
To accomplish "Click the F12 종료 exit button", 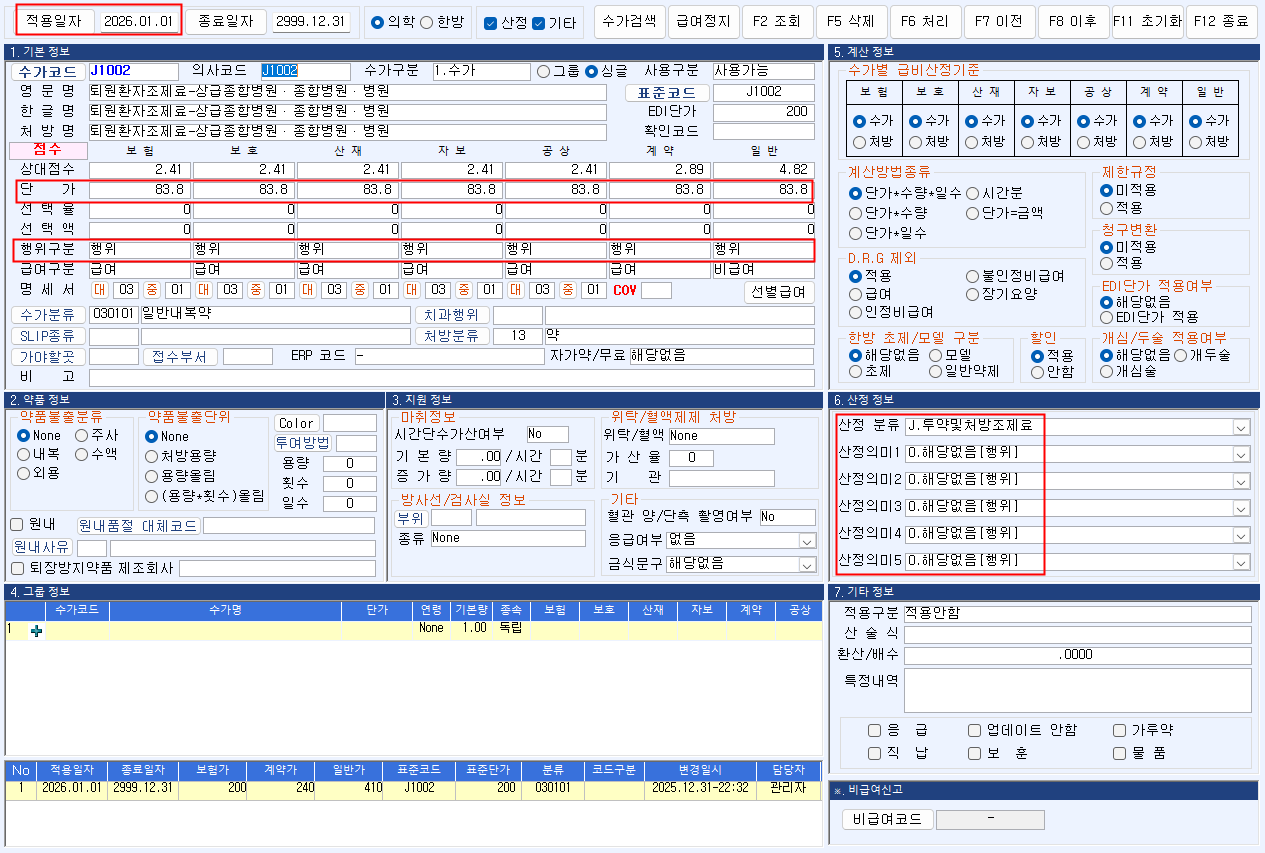I will [1224, 21].
